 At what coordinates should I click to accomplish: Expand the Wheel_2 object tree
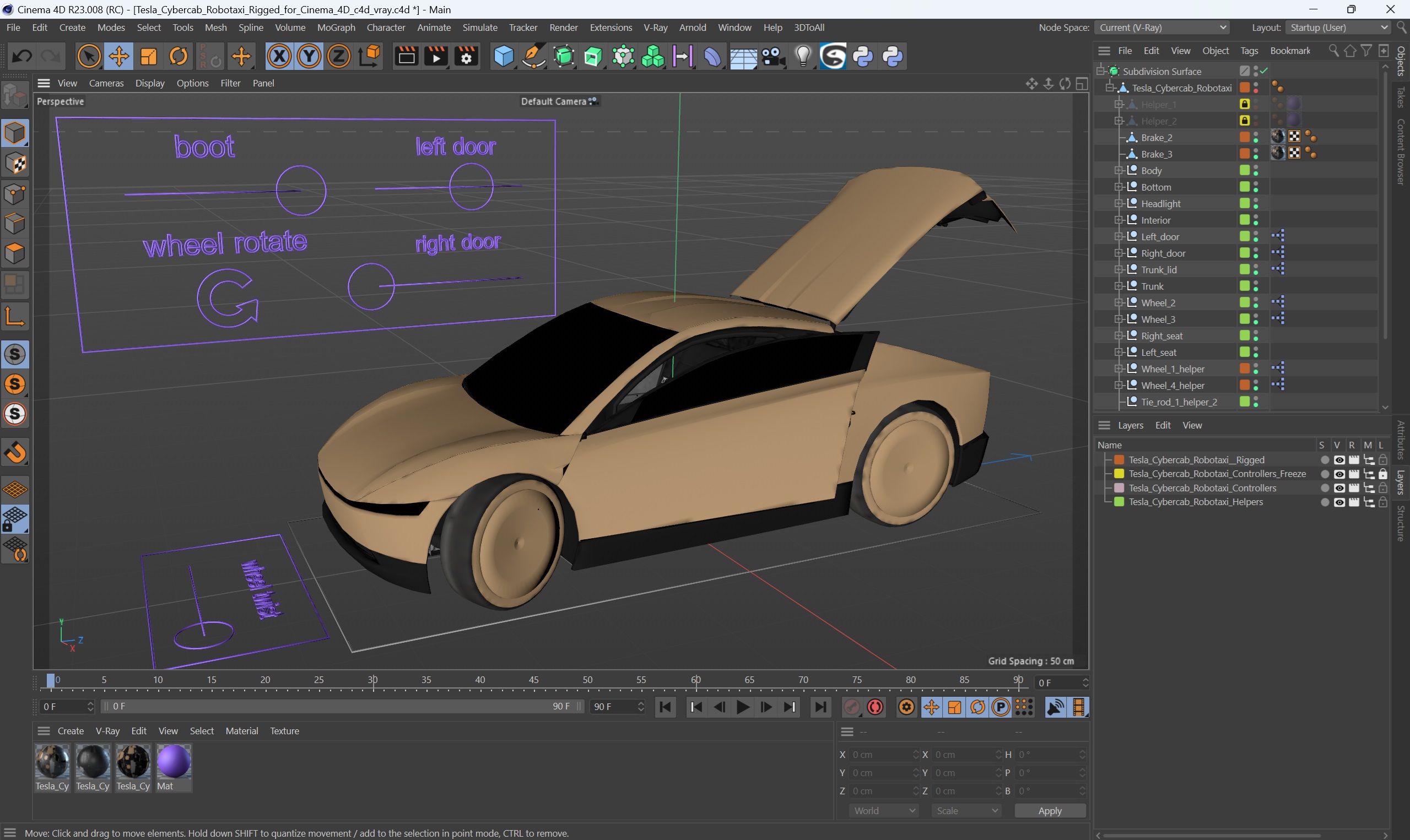click(1119, 303)
